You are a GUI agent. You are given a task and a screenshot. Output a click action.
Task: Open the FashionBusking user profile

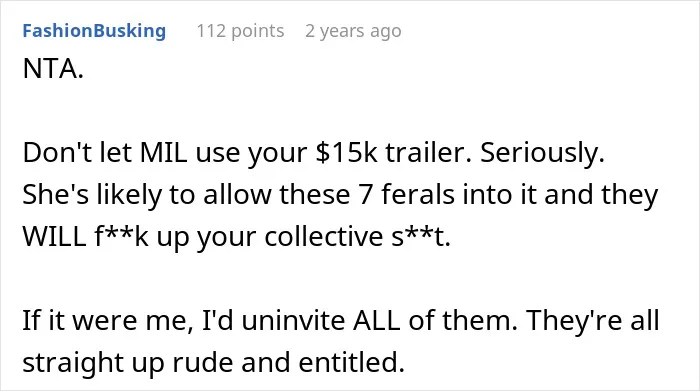point(94,31)
